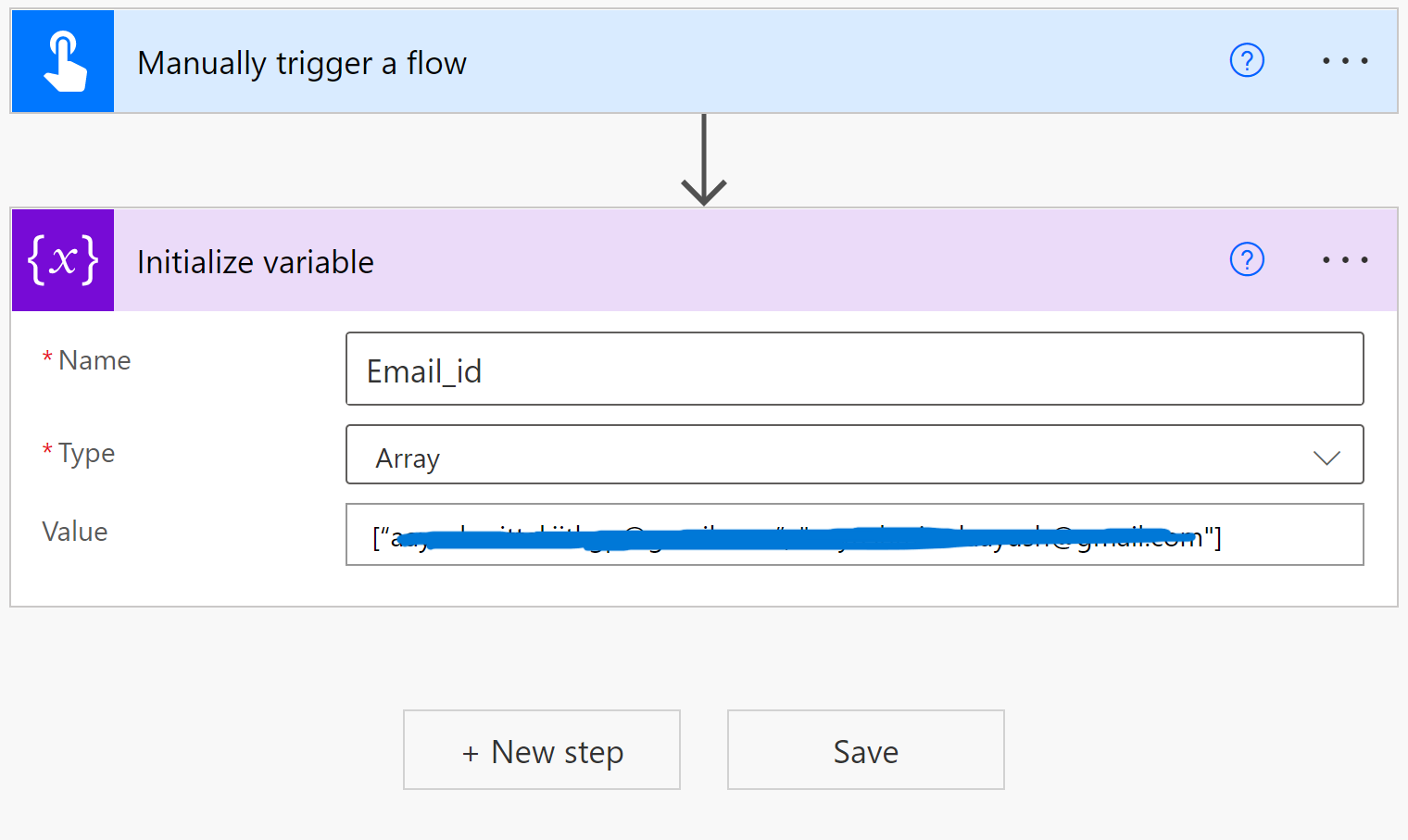Open help for Initialize variable action
Image resolution: width=1408 pixels, height=840 pixels.
coord(1247,260)
